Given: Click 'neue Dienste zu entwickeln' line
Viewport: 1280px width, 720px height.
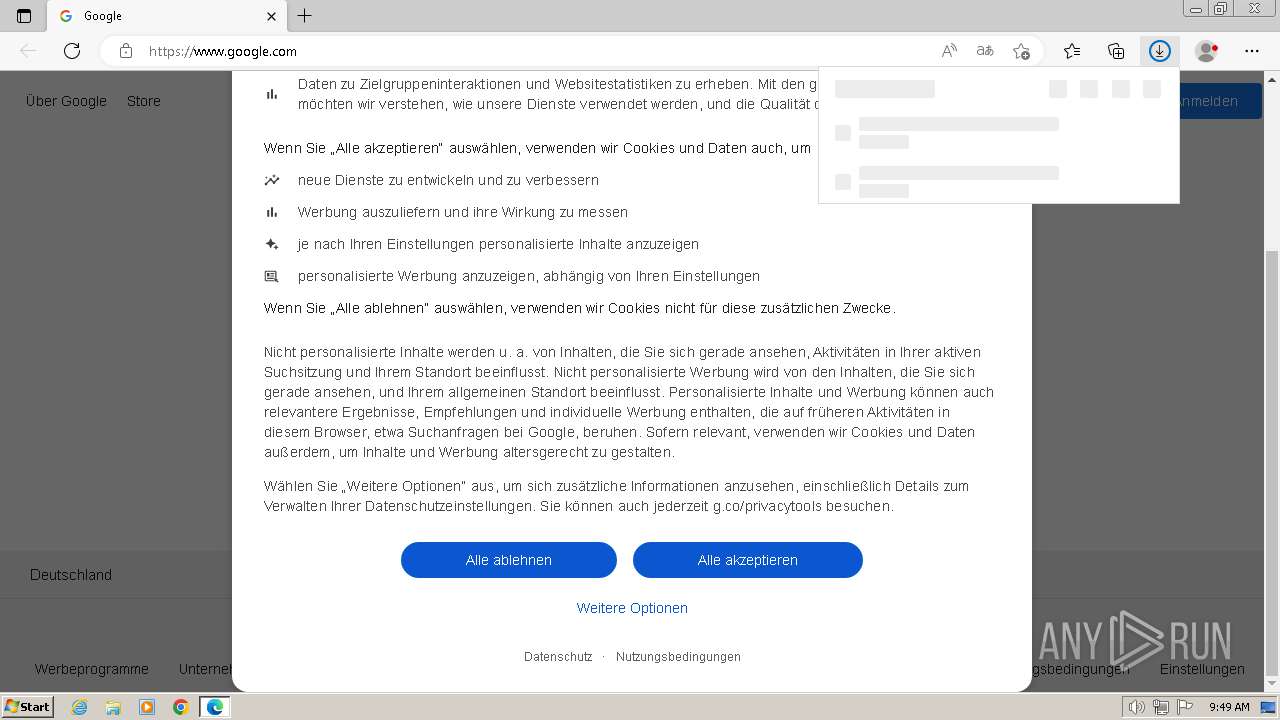Looking at the screenshot, I should 448,180.
